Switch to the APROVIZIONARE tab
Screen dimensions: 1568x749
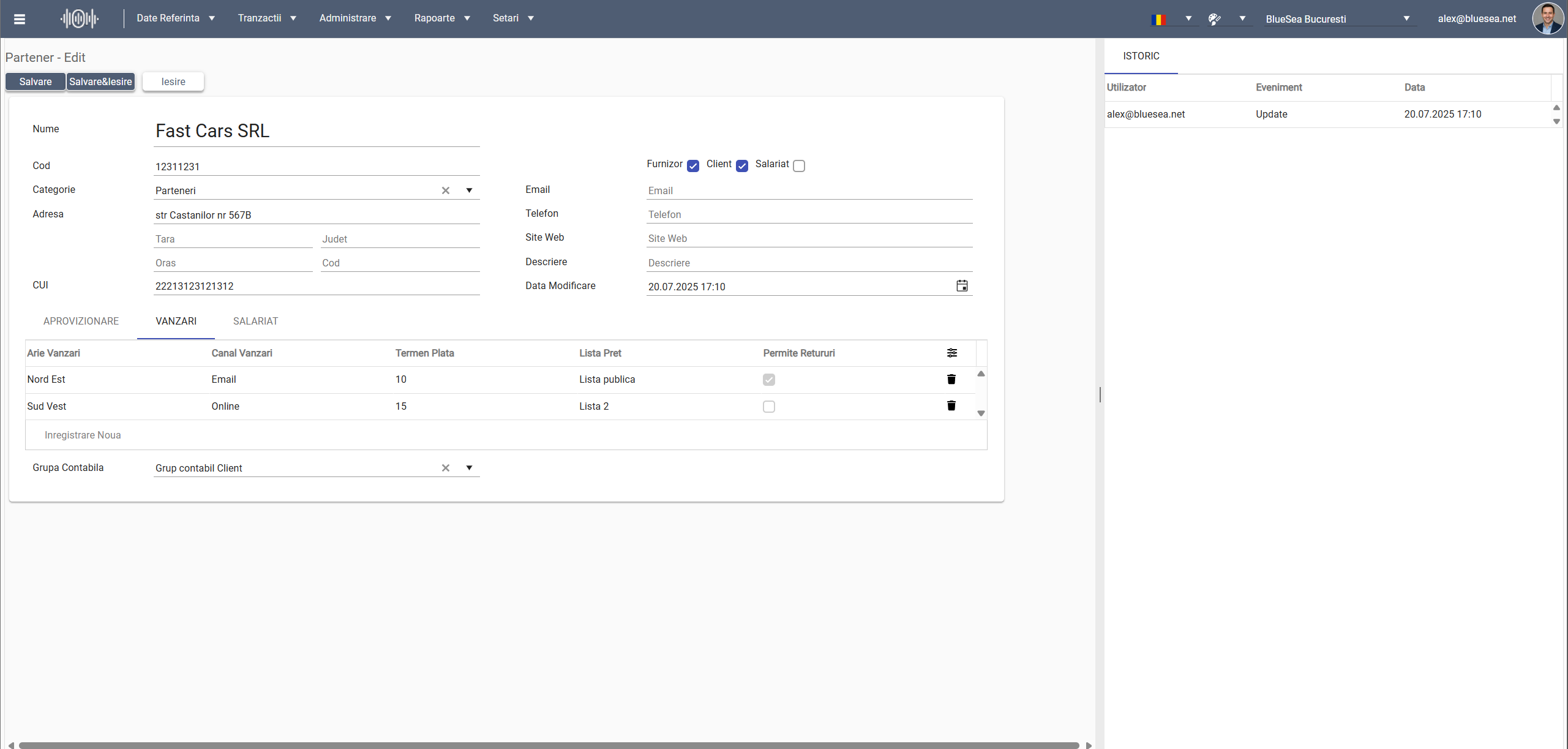(x=81, y=322)
